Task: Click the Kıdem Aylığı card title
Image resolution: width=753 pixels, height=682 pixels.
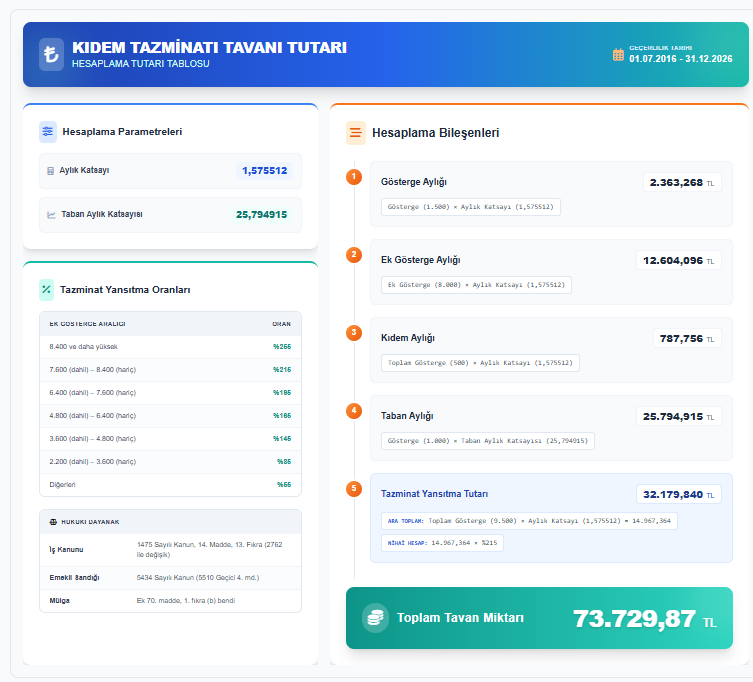Action: (x=408, y=338)
